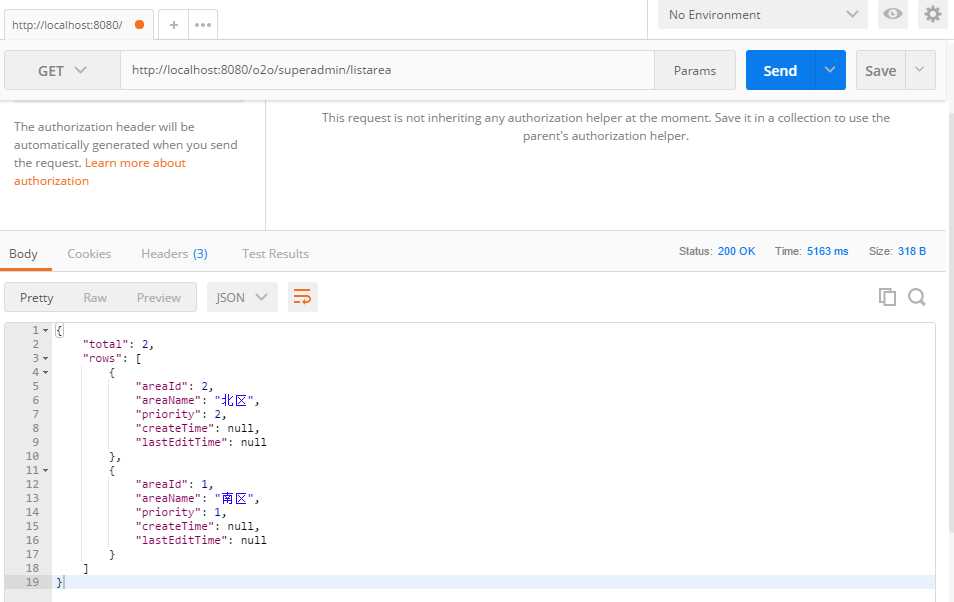954x602 pixels.
Task: Switch to the Cookies response tab
Action: 89,254
